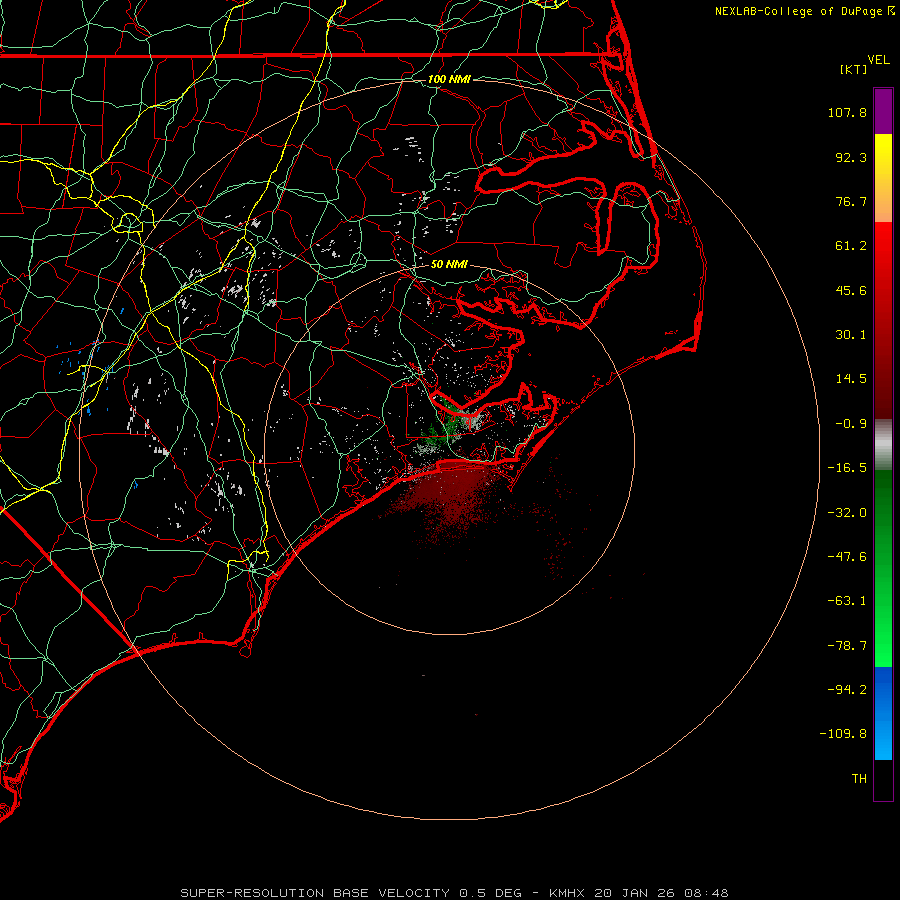This screenshot has height=900, width=900.
Task: Click the -16.5 legend value
Action: click(x=847, y=468)
